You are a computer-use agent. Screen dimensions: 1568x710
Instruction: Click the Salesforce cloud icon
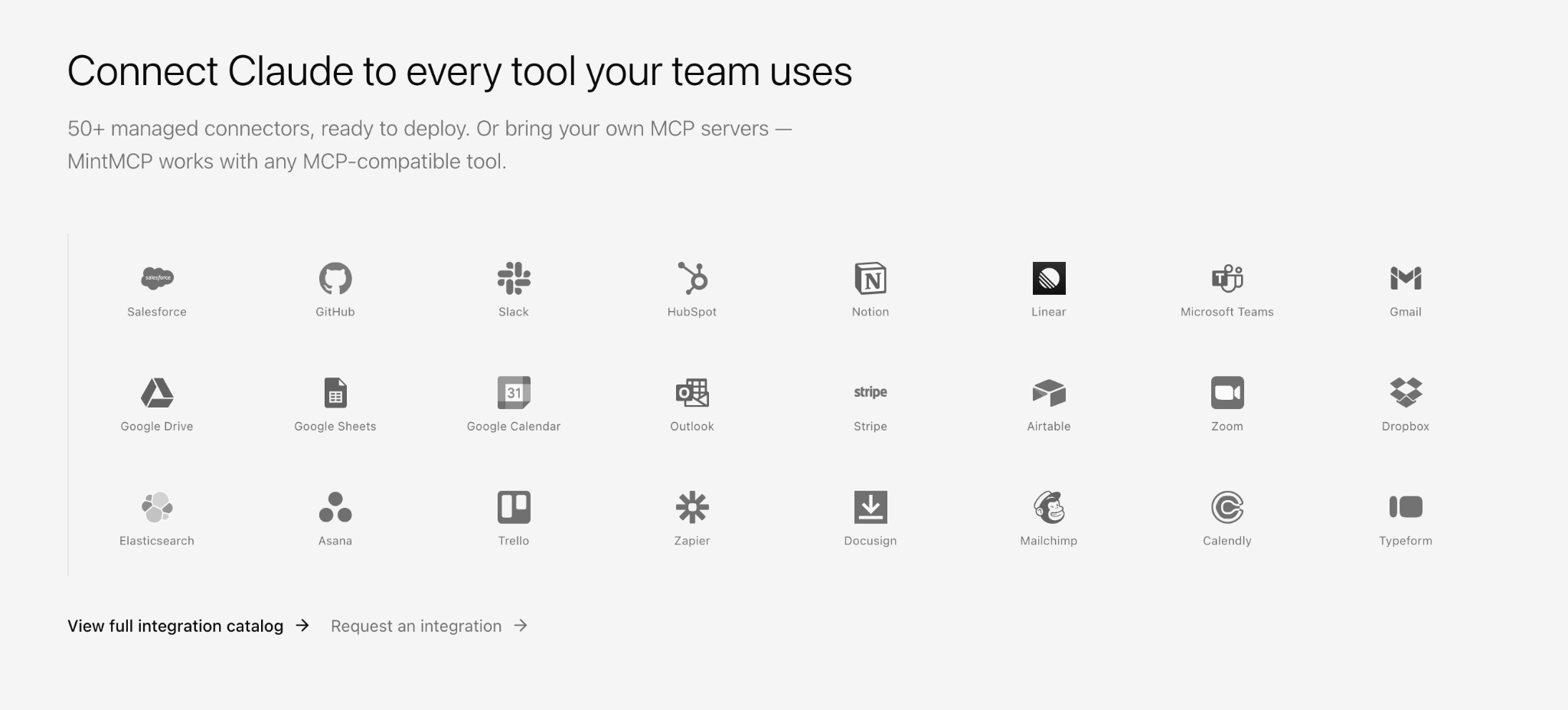click(157, 278)
